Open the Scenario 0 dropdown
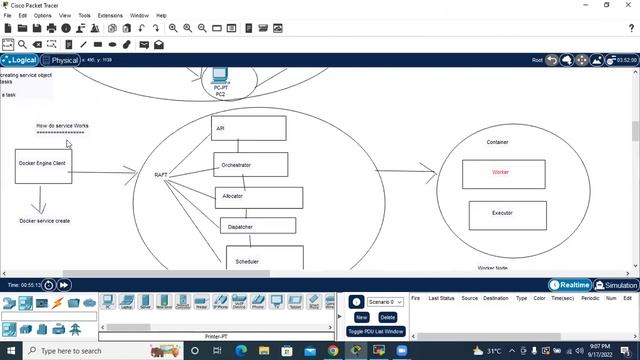This screenshot has height=360, width=640. tap(385, 302)
